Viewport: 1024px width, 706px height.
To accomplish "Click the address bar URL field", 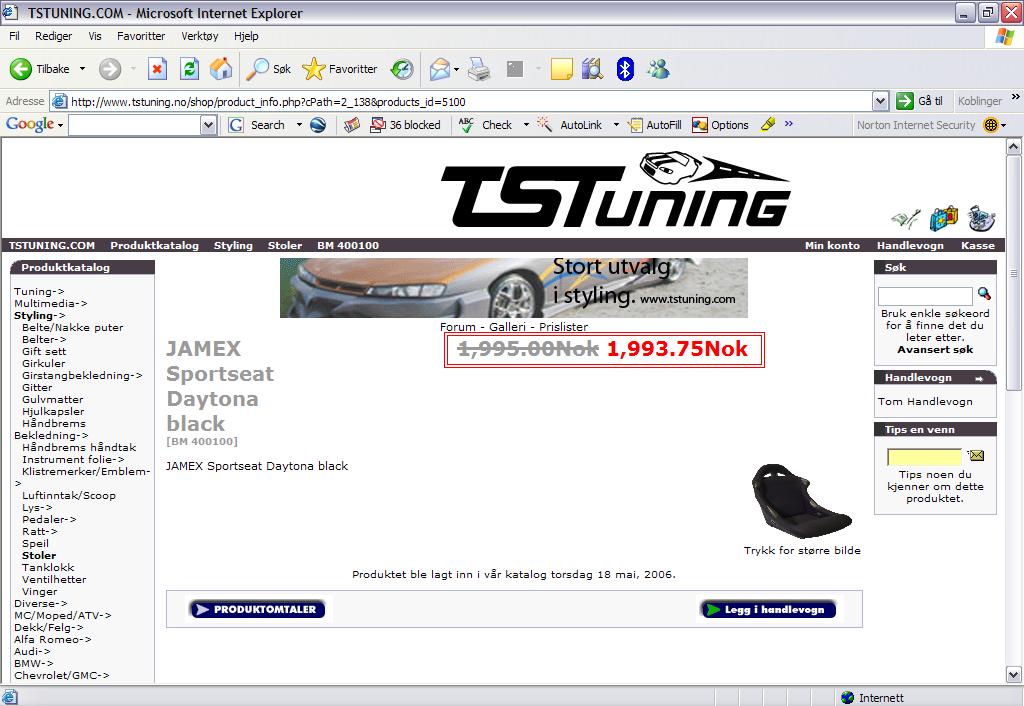I will coord(460,101).
